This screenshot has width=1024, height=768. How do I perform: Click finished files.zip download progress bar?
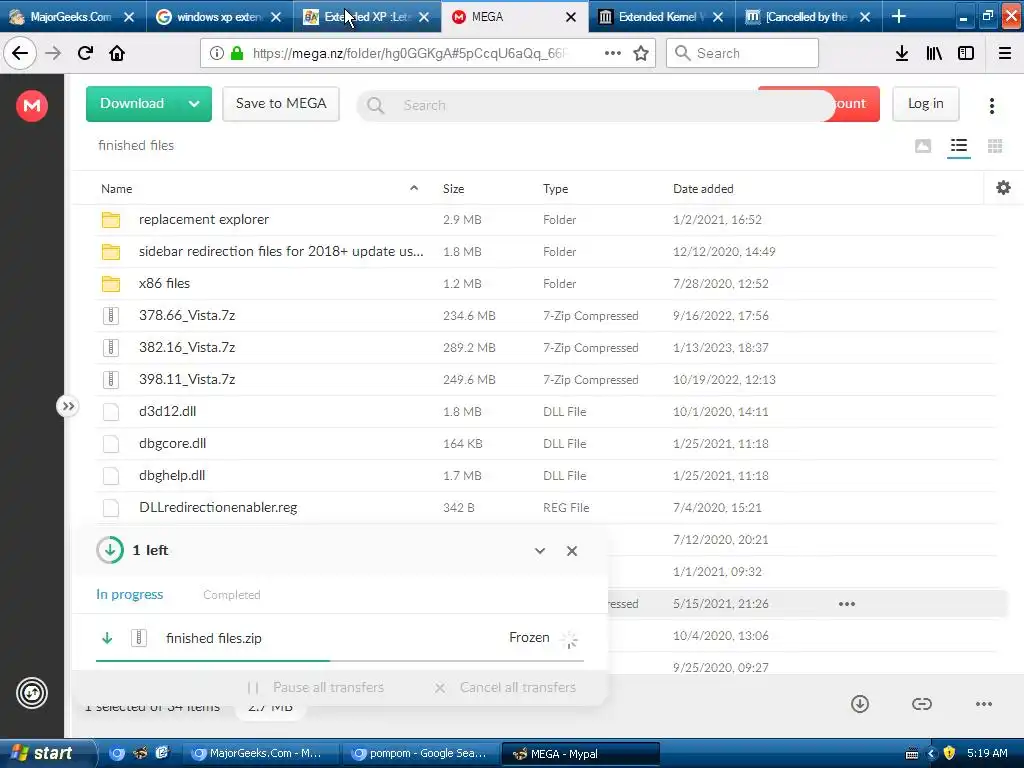coord(340,661)
